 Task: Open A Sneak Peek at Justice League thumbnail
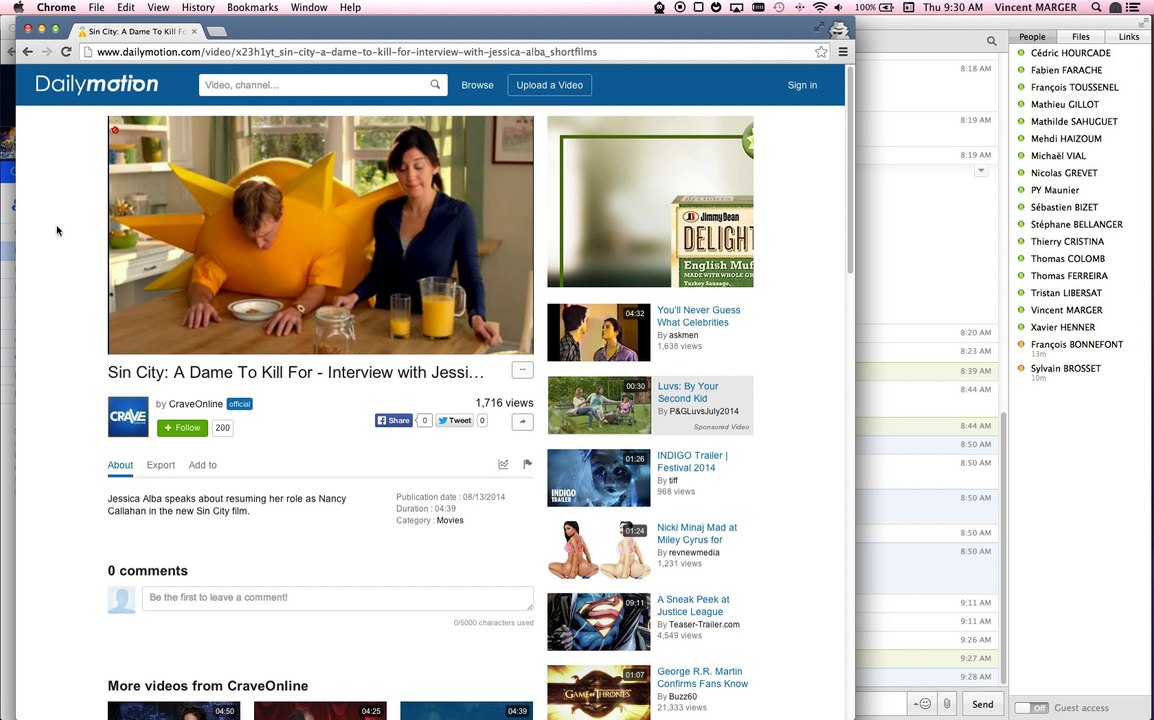(x=599, y=622)
